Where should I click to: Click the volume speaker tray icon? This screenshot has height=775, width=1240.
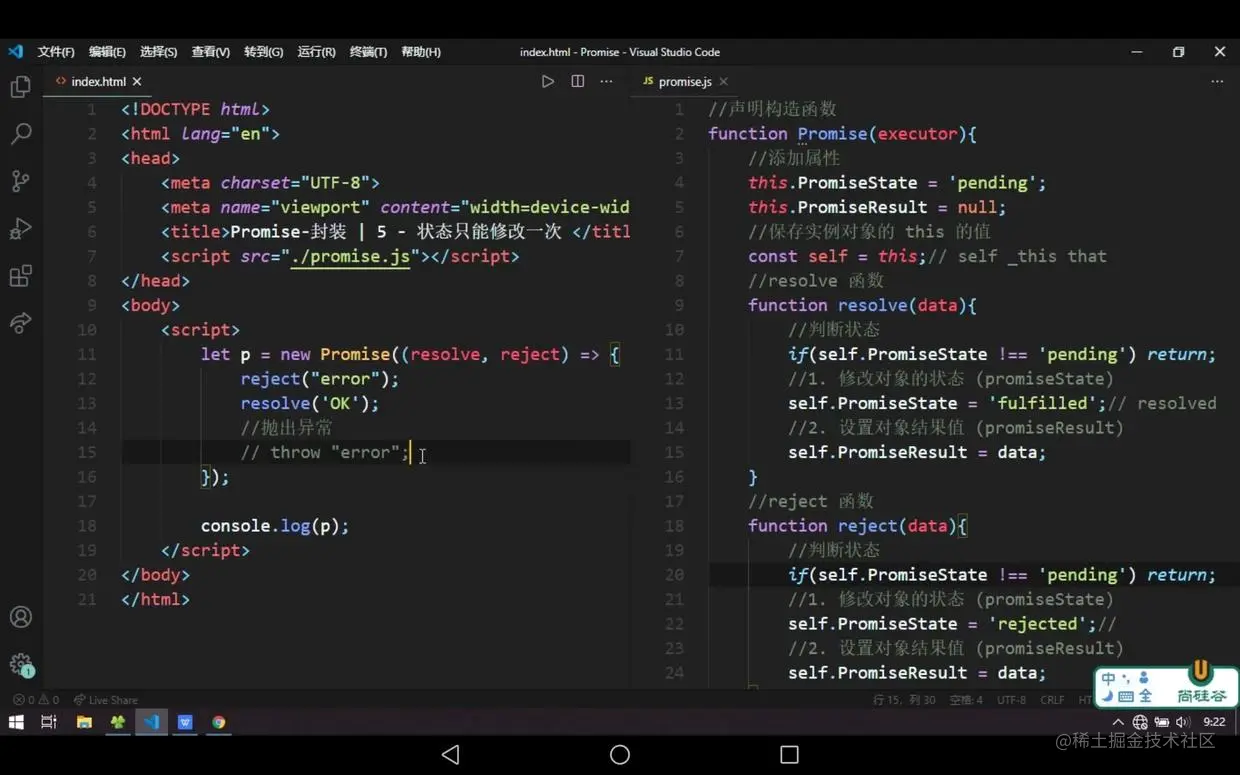1183,722
